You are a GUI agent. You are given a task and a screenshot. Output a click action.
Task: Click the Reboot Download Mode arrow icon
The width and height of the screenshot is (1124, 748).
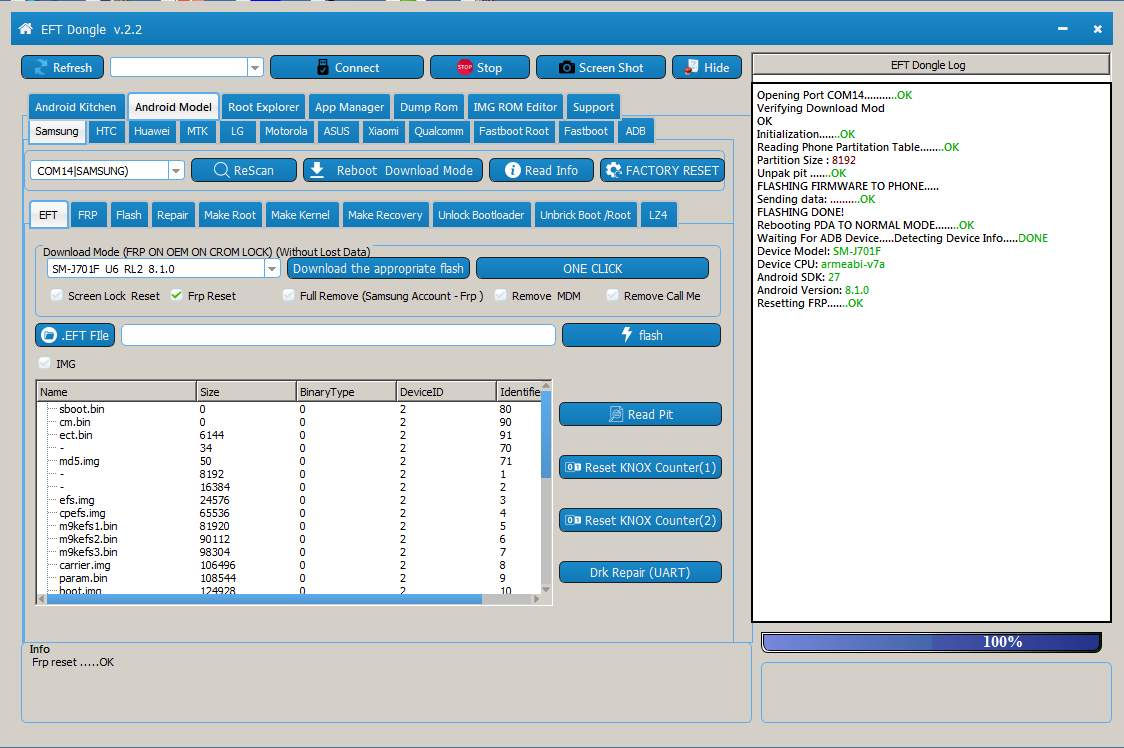(x=318, y=170)
